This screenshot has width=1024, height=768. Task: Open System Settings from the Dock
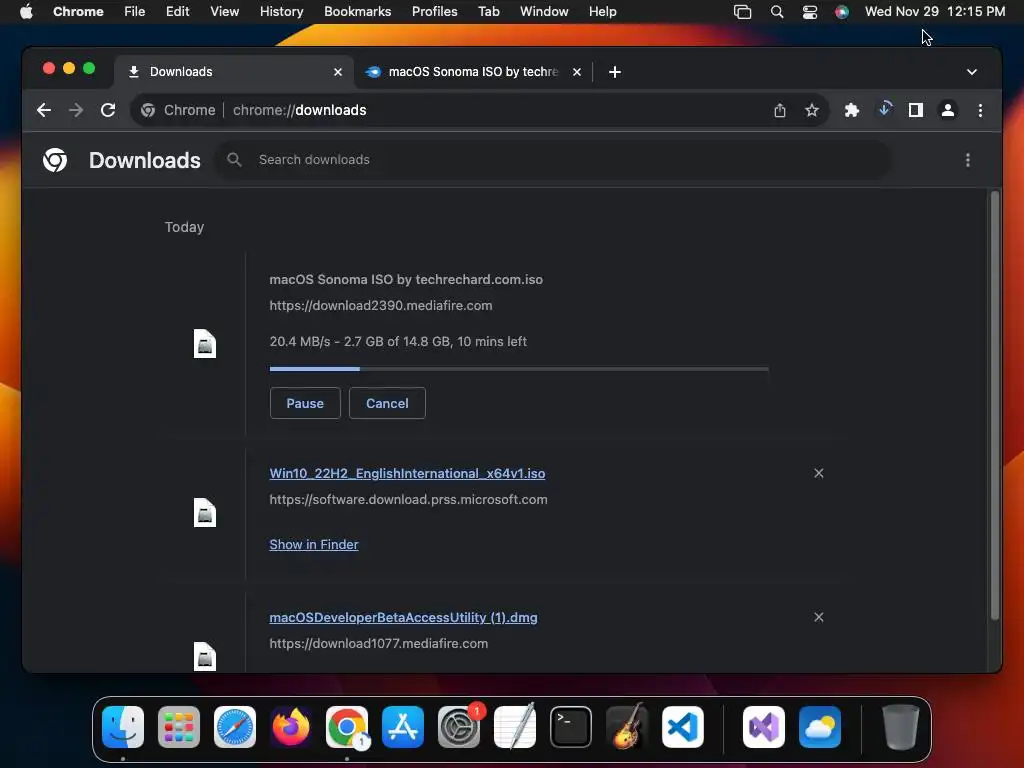tap(458, 727)
